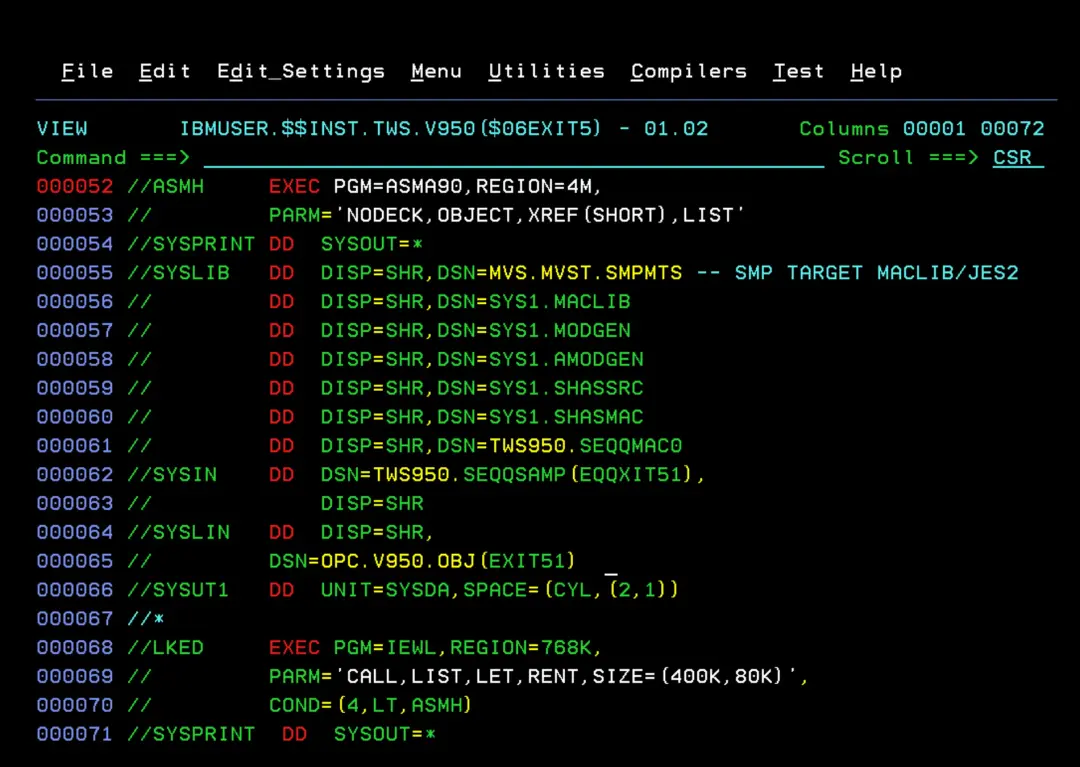The width and height of the screenshot is (1080, 767).
Task: Open the Edit menu
Action: pos(165,71)
